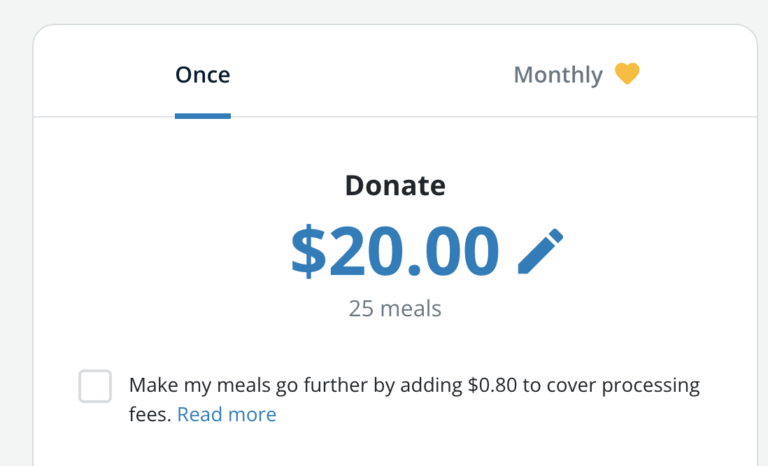The image size is (768, 466).
Task: Click the number 25 in the meals caption
Action: pyautogui.click(x=361, y=308)
